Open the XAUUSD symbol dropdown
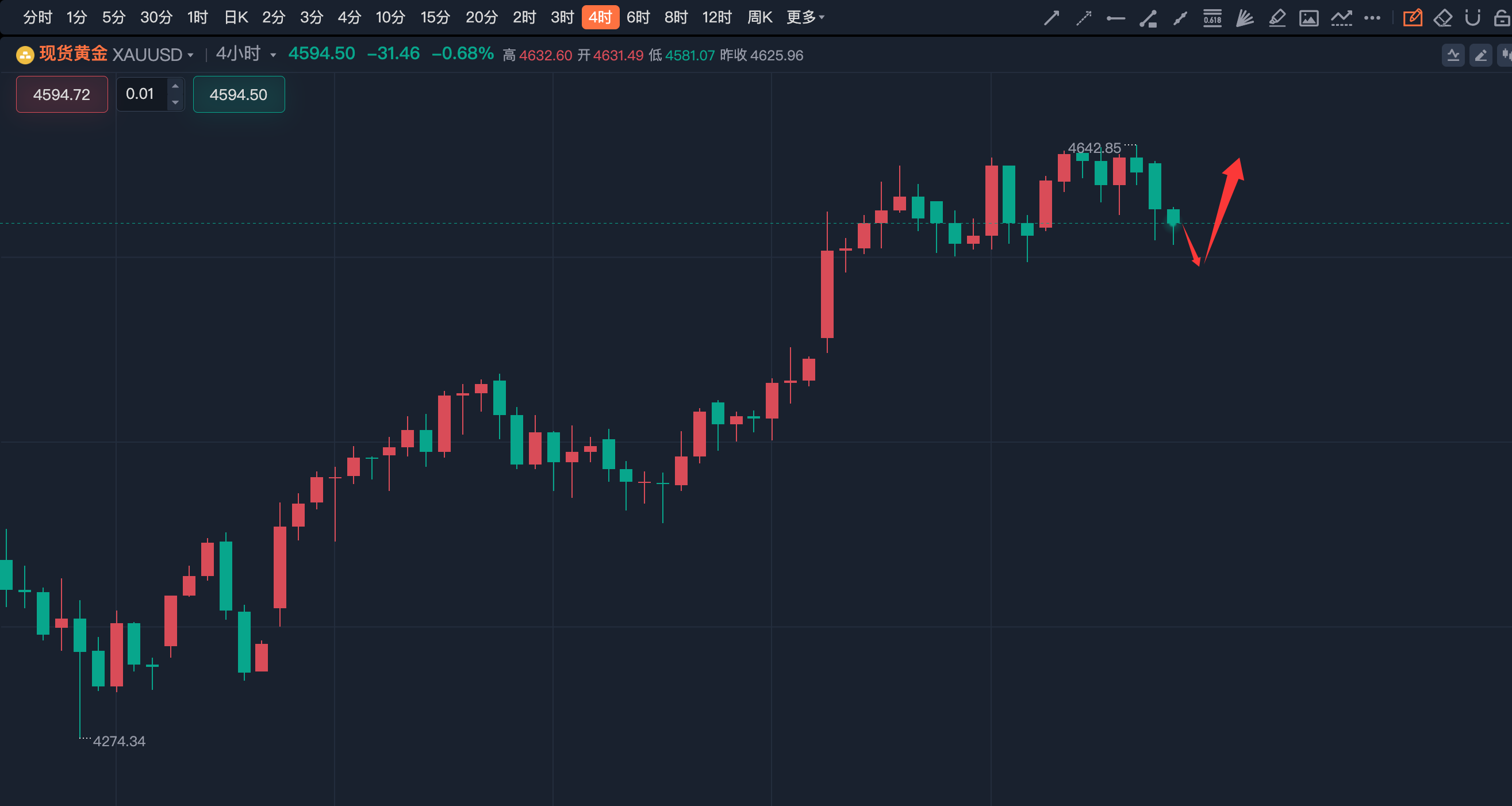1512x806 pixels. (x=152, y=55)
